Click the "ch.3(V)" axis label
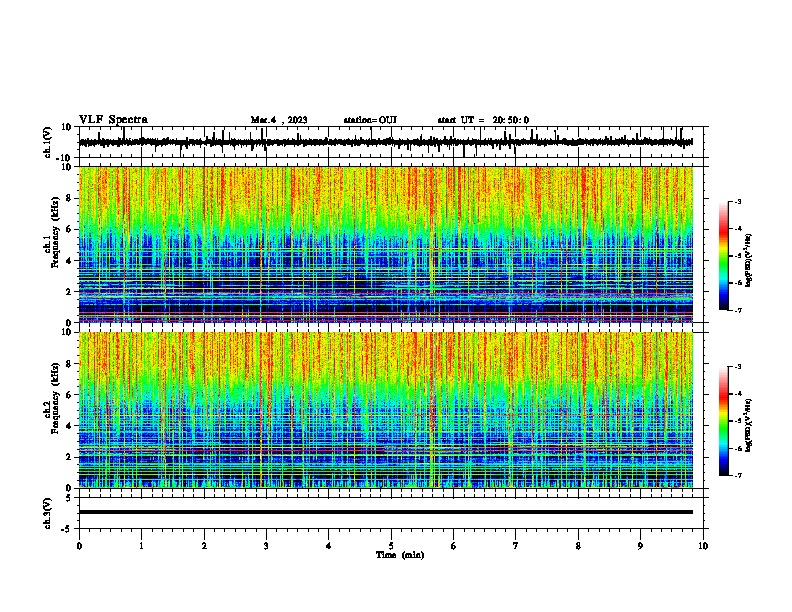The image size is (792, 612). click(48, 514)
